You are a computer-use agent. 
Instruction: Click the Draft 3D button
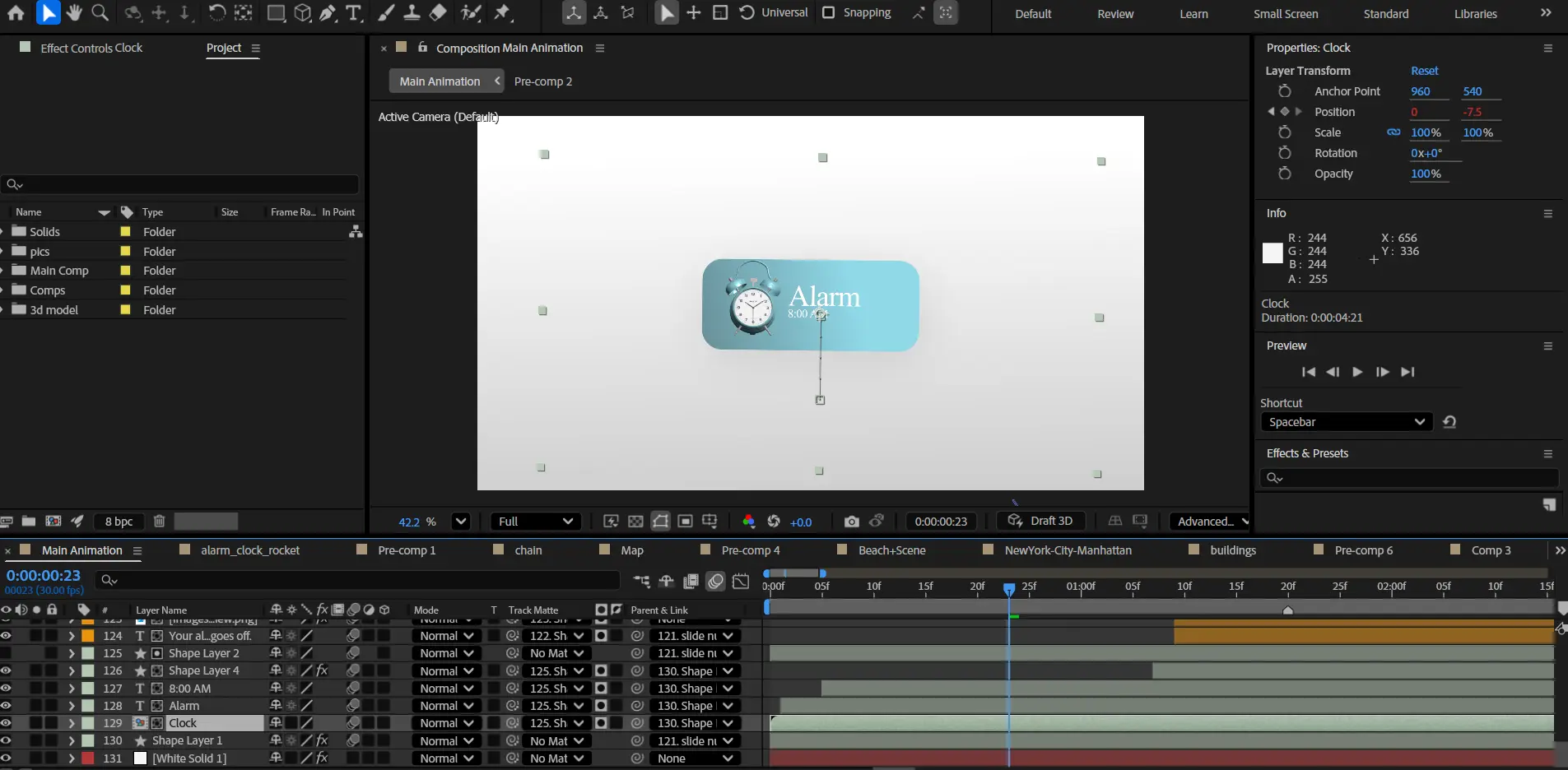(x=1041, y=521)
